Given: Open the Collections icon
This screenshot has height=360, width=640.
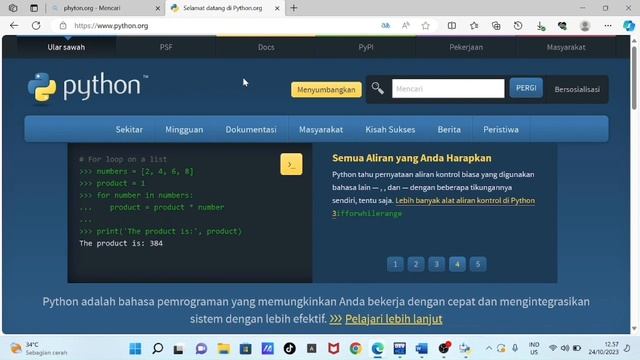Looking at the screenshot, I should 496,26.
